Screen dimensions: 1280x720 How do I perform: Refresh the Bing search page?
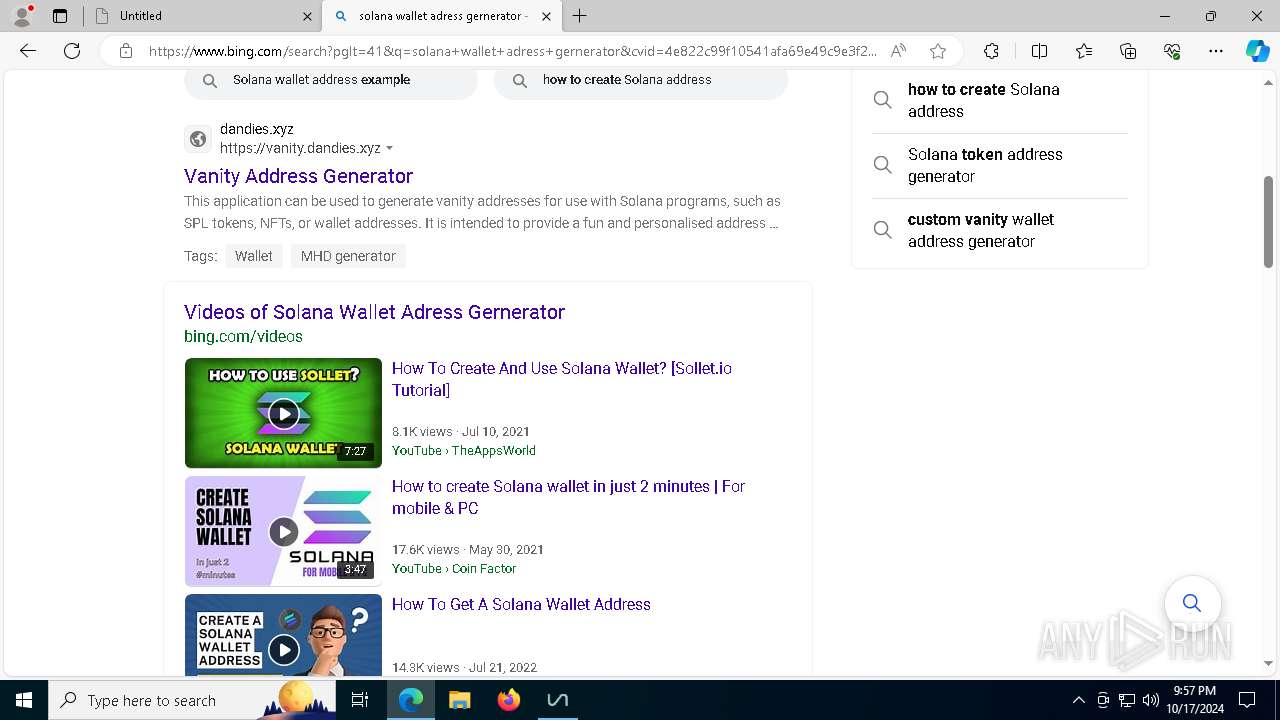(x=72, y=51)
